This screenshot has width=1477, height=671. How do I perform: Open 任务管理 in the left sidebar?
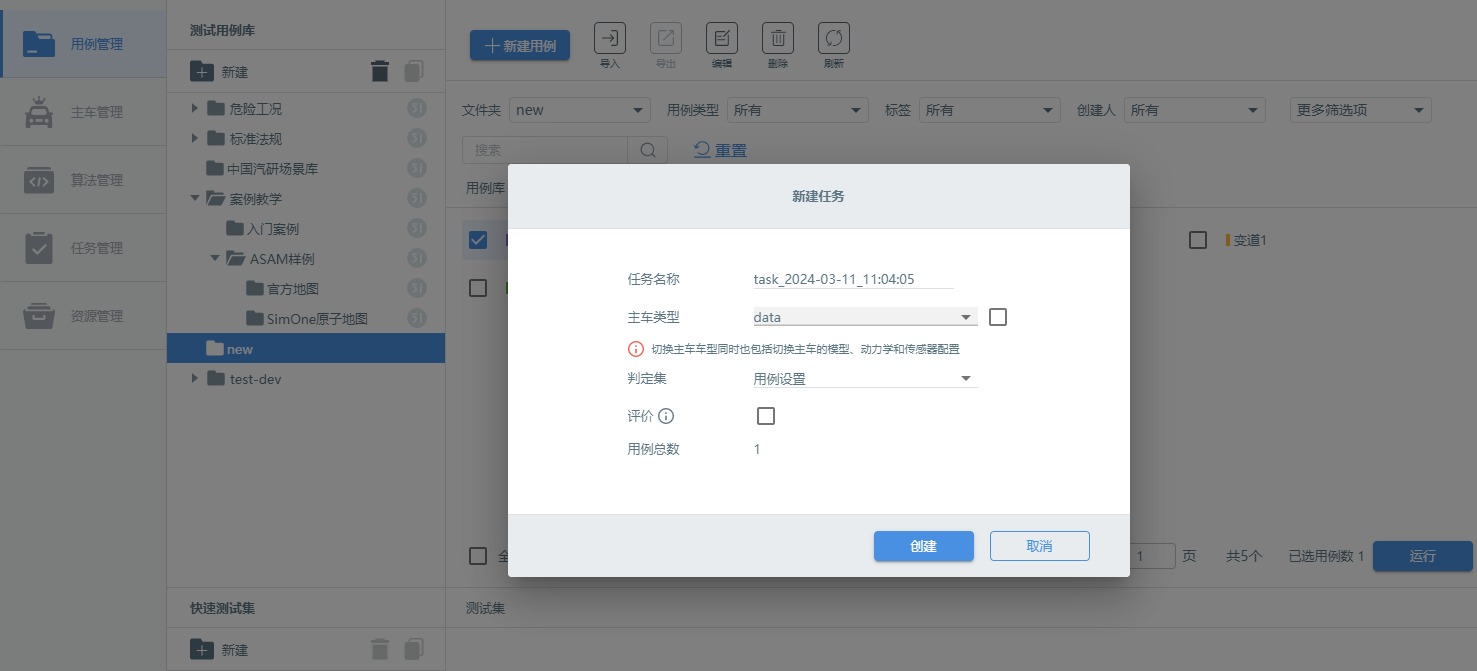point(83,248)
